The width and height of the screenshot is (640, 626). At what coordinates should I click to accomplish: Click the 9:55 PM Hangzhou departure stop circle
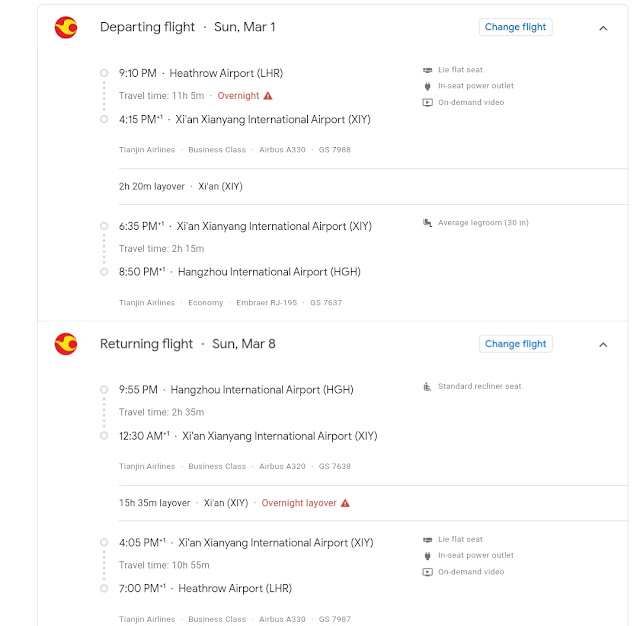[x=104, y=390]
